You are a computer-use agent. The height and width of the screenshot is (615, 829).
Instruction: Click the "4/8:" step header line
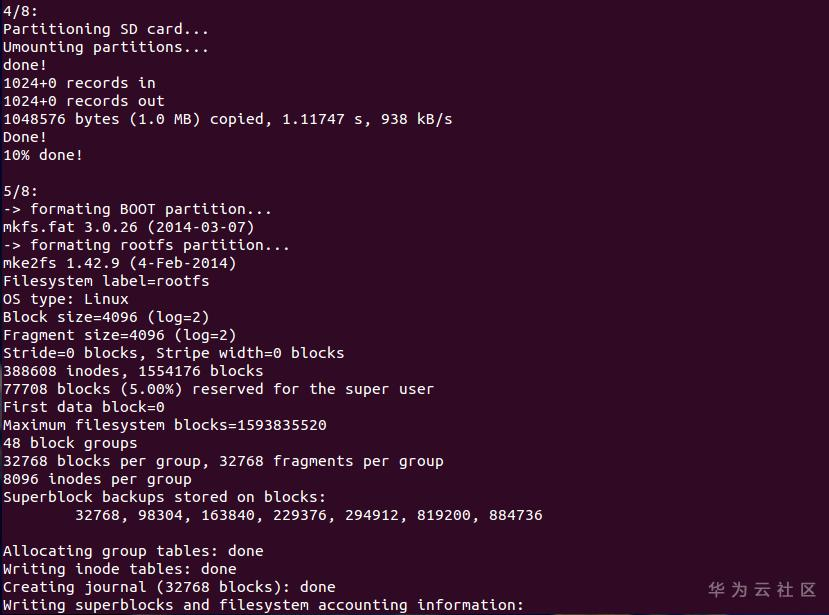point(21,11)
